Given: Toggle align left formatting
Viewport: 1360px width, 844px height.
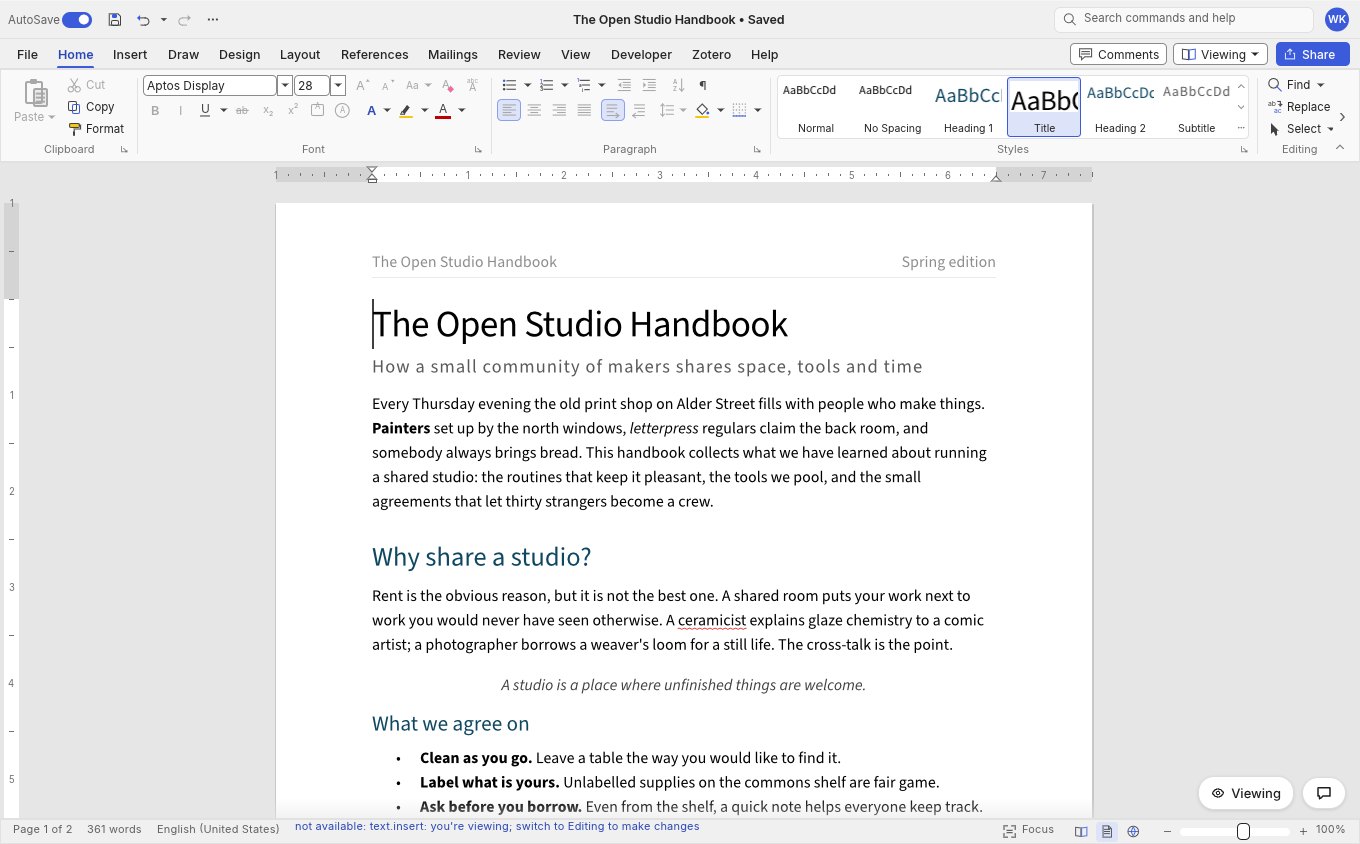Looking at the screenshot, I should click(x=509, y=110).
